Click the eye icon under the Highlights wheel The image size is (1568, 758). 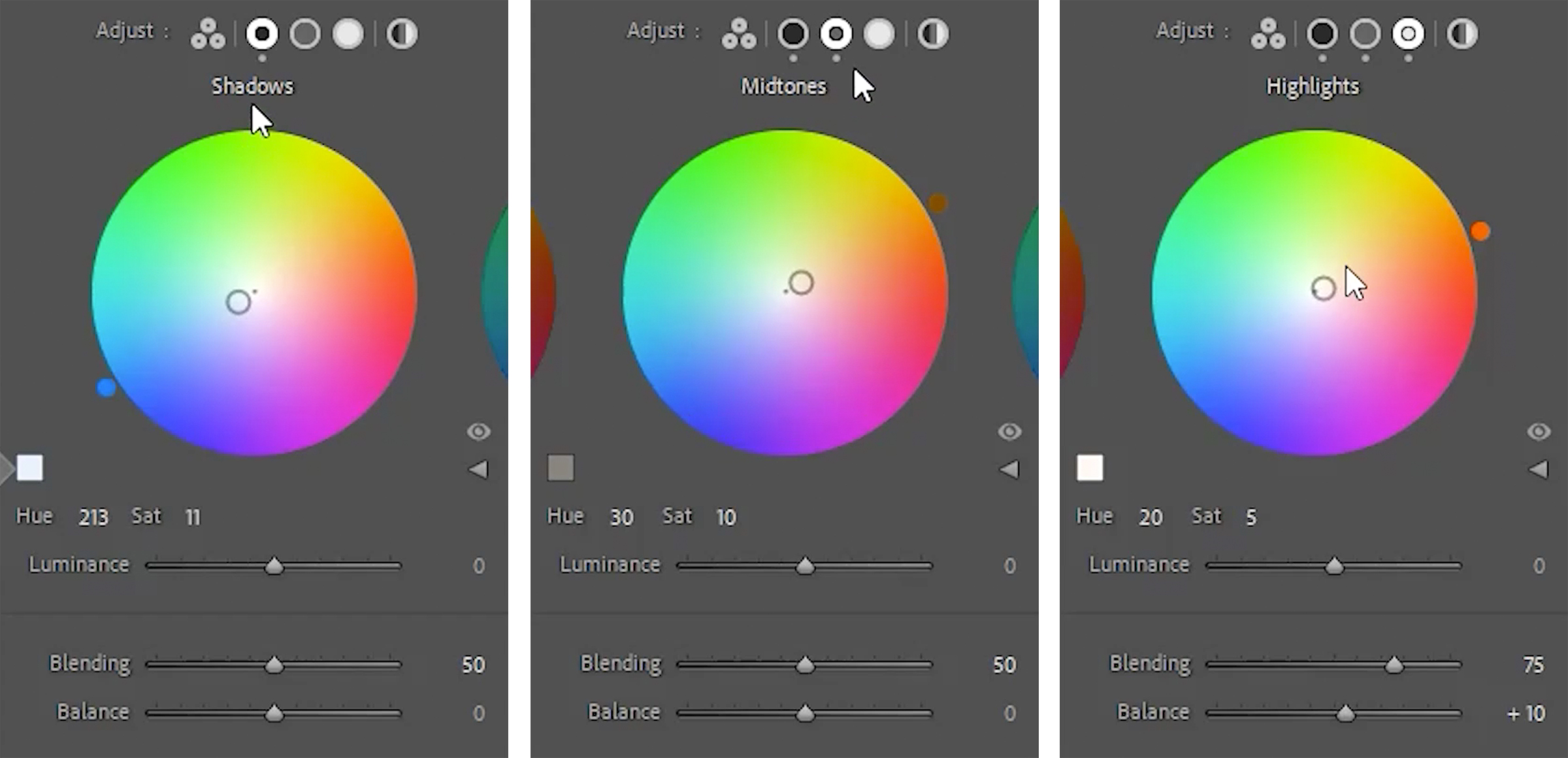(x=1539, y=431)
